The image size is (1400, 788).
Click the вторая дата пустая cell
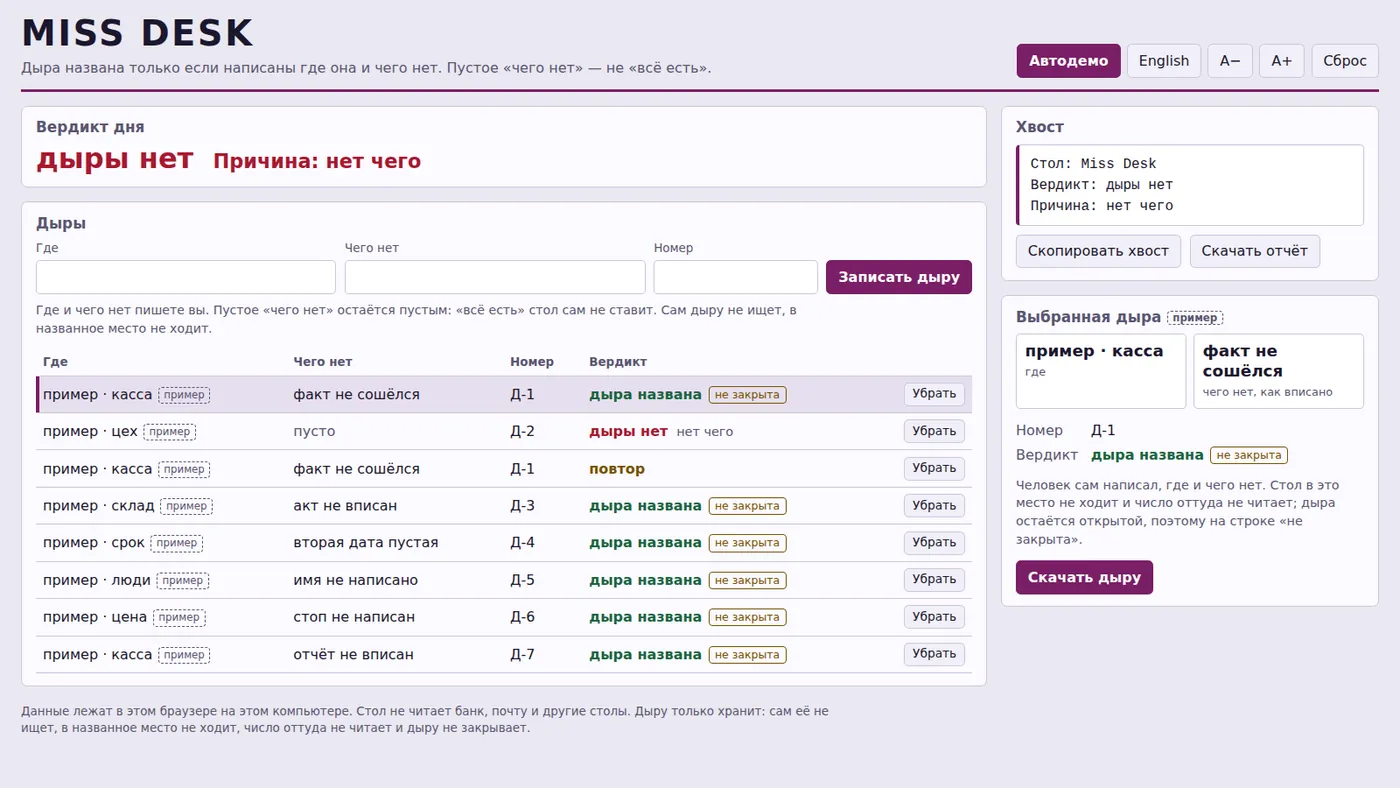366,543
